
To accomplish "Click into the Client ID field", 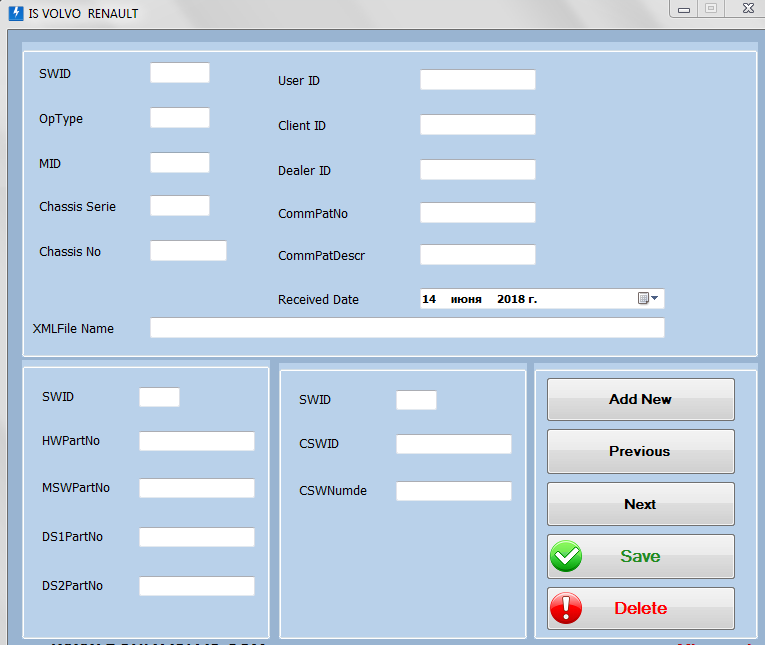I will 477,125.
